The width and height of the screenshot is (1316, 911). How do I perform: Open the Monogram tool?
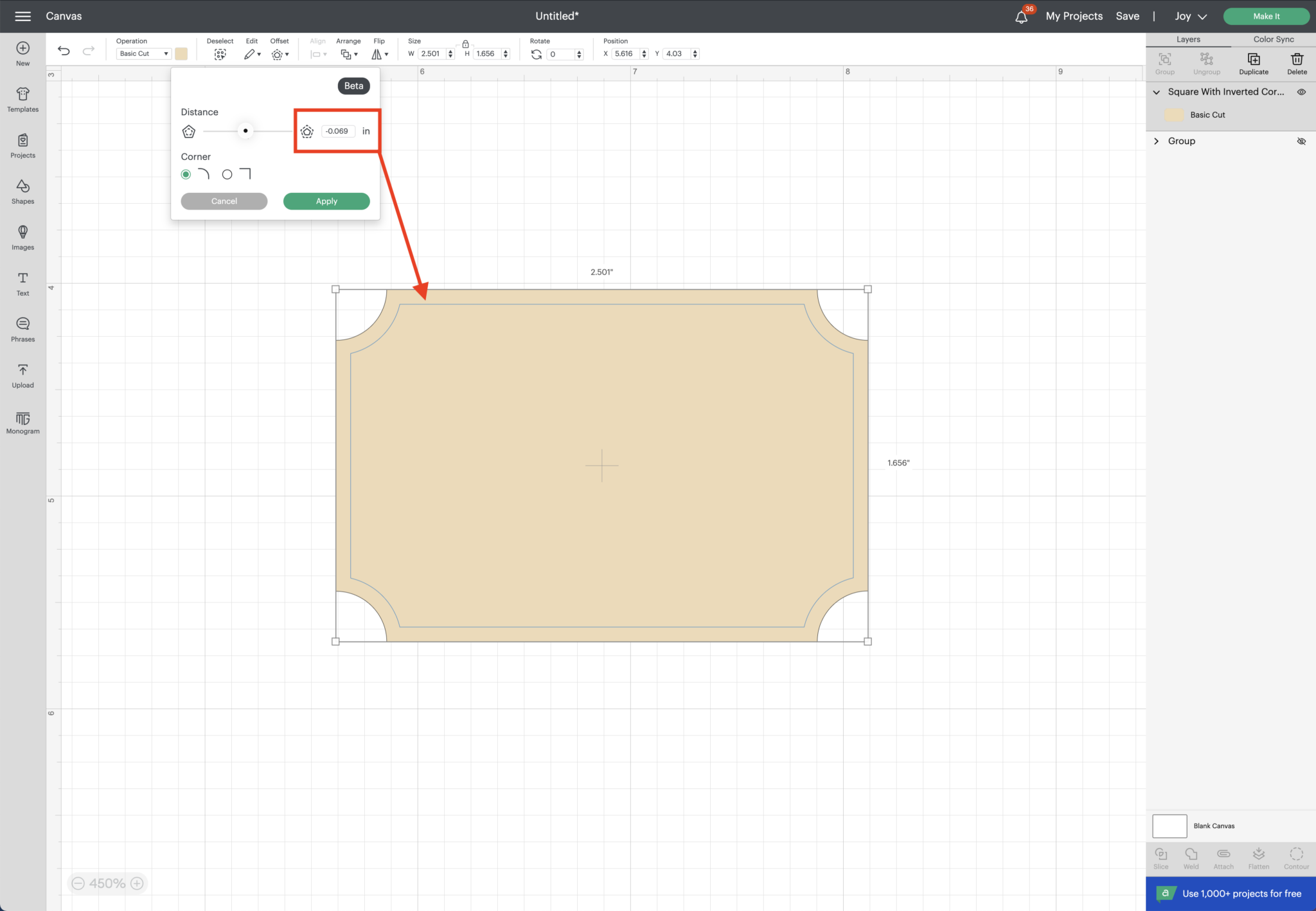pyautogui.click(x=22, y=422)
